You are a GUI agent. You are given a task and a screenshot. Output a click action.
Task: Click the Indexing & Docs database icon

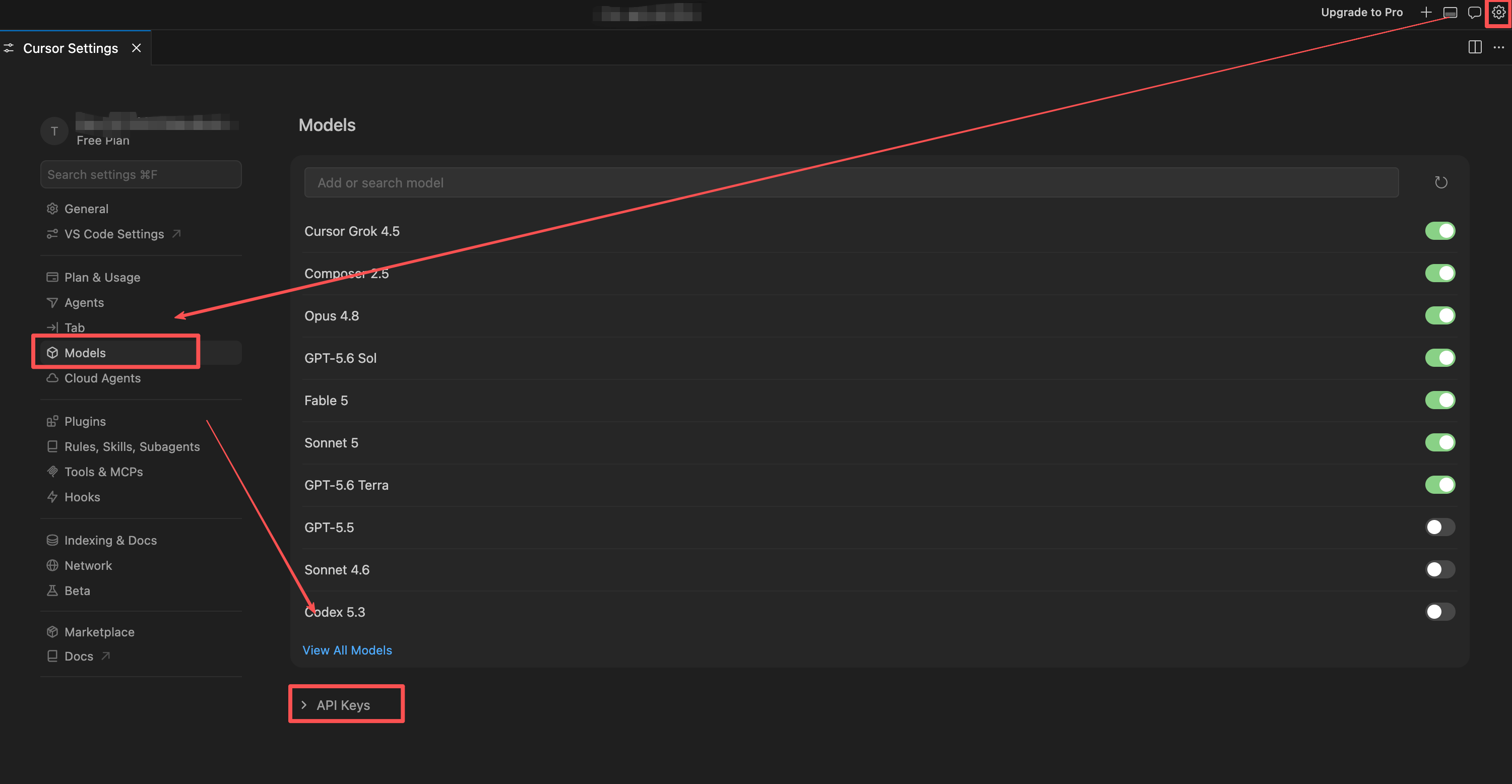pyautogui.click(x=52, y=541)
